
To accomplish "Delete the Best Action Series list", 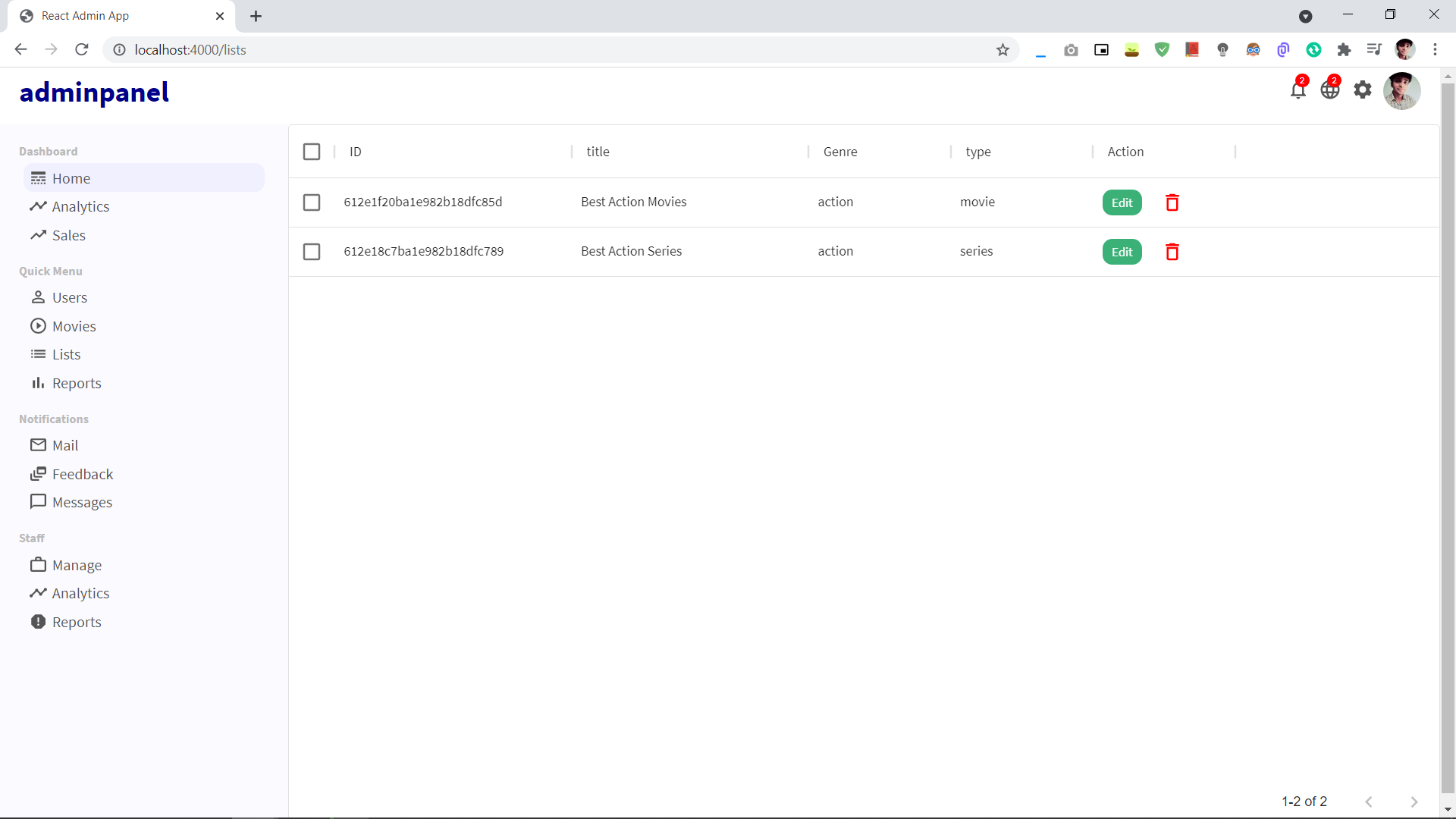I will click(1172, 252).
